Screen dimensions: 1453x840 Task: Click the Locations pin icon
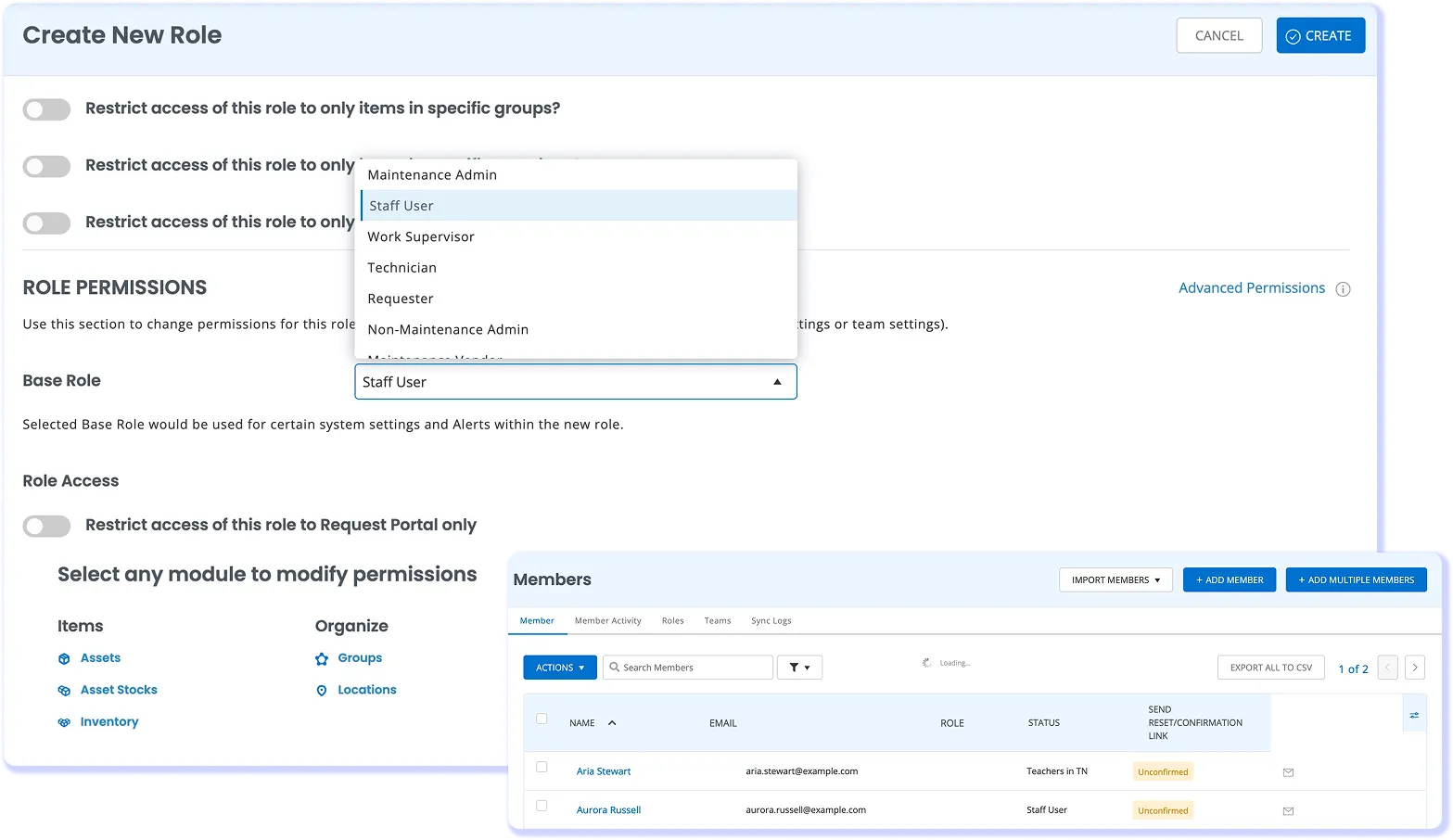click(x=322, y=691)
